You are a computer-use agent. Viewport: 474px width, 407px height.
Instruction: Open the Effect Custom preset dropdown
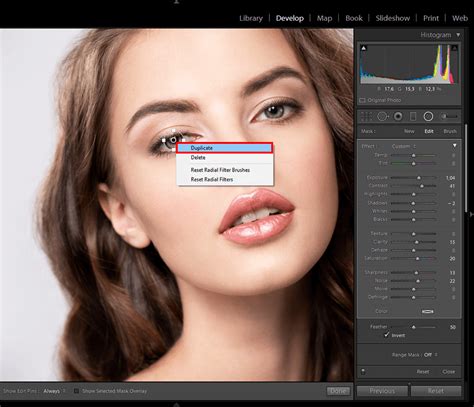(x=404, y=146)
